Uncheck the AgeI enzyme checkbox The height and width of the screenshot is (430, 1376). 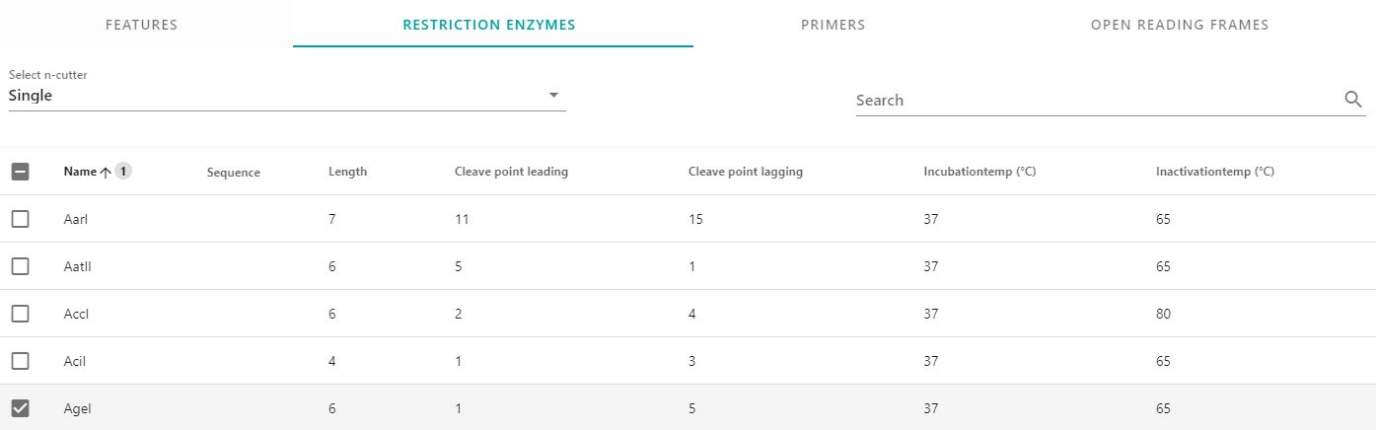coord(20,408)
